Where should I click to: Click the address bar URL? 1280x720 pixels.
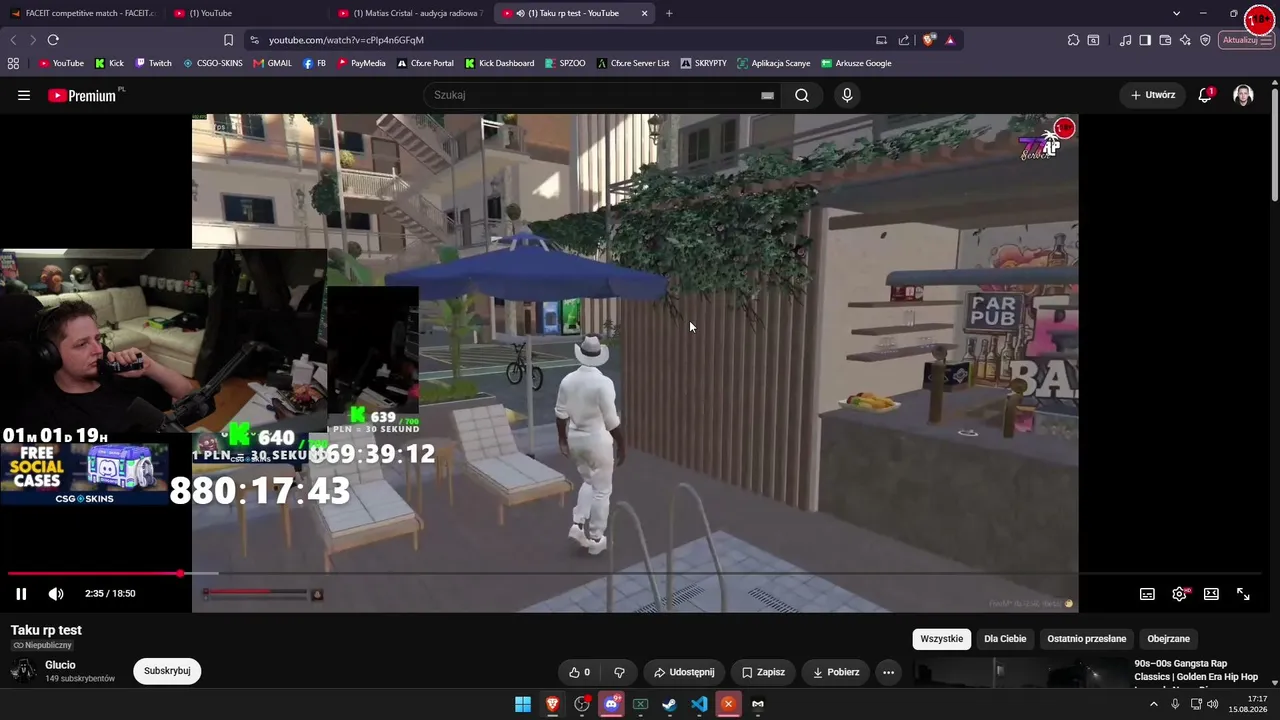coord(346,40)
